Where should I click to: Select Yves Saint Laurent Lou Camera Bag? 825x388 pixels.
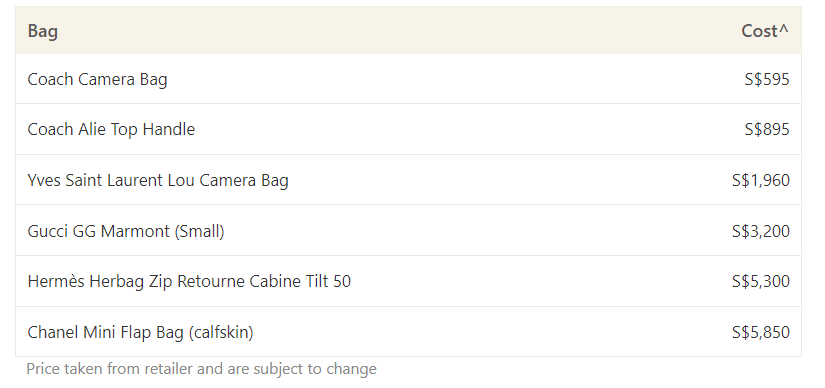pos(158,180)
